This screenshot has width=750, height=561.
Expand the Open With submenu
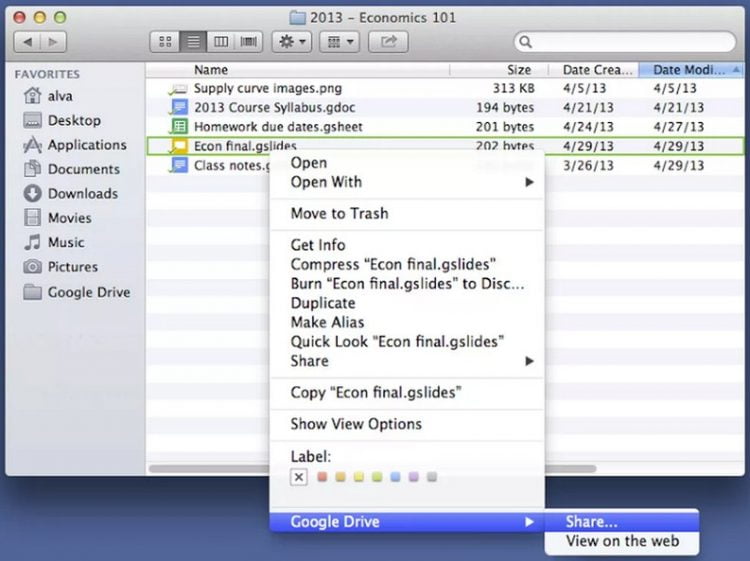(407, 182)
